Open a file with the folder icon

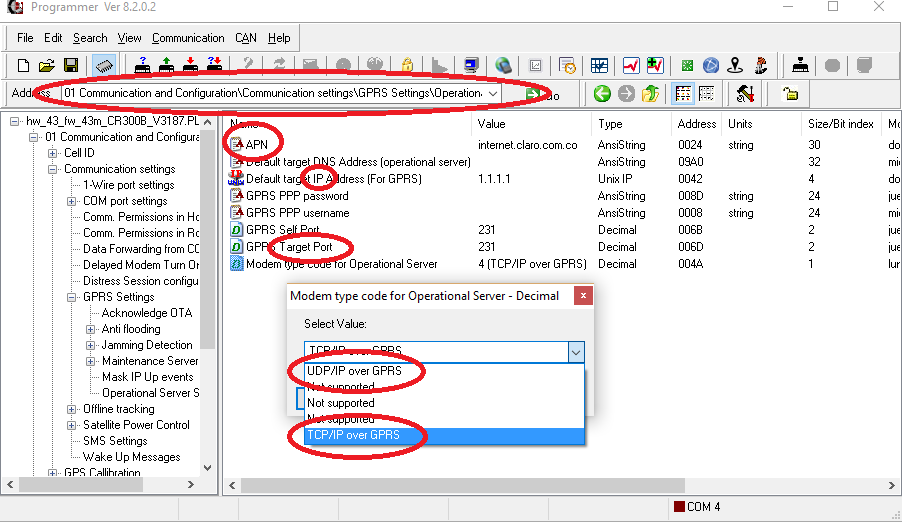47,65
